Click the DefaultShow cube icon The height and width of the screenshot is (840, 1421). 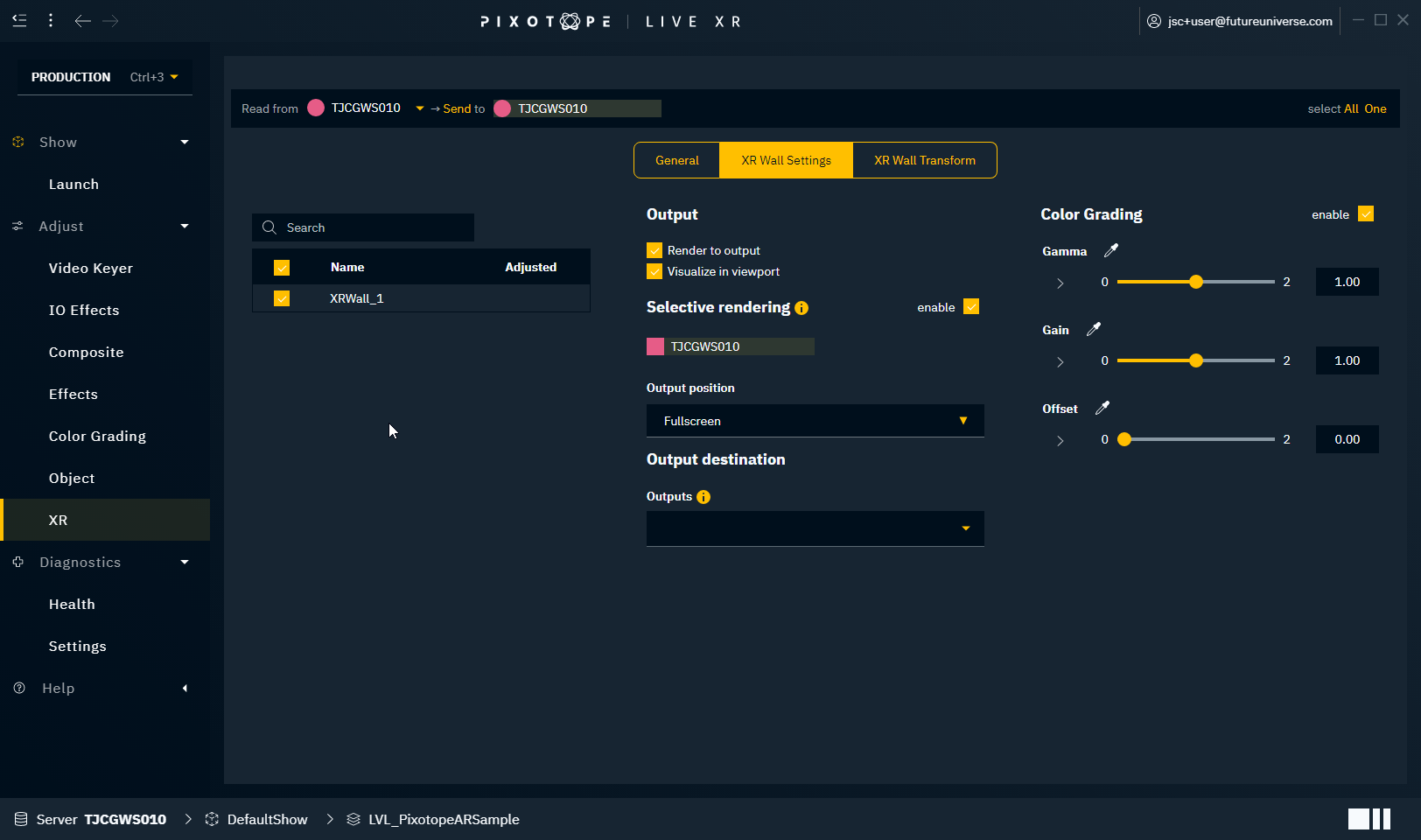(212, 819)
